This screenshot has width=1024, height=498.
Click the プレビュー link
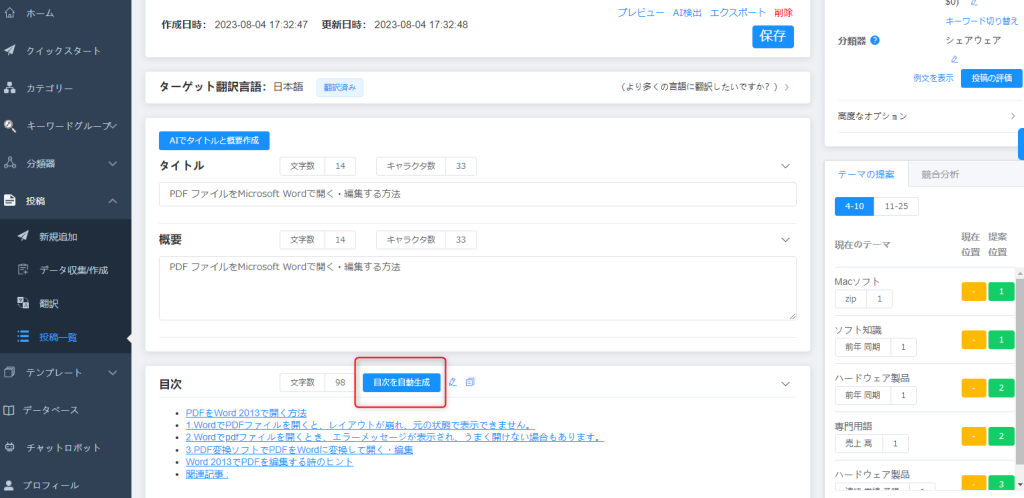[x=641, y=12]
